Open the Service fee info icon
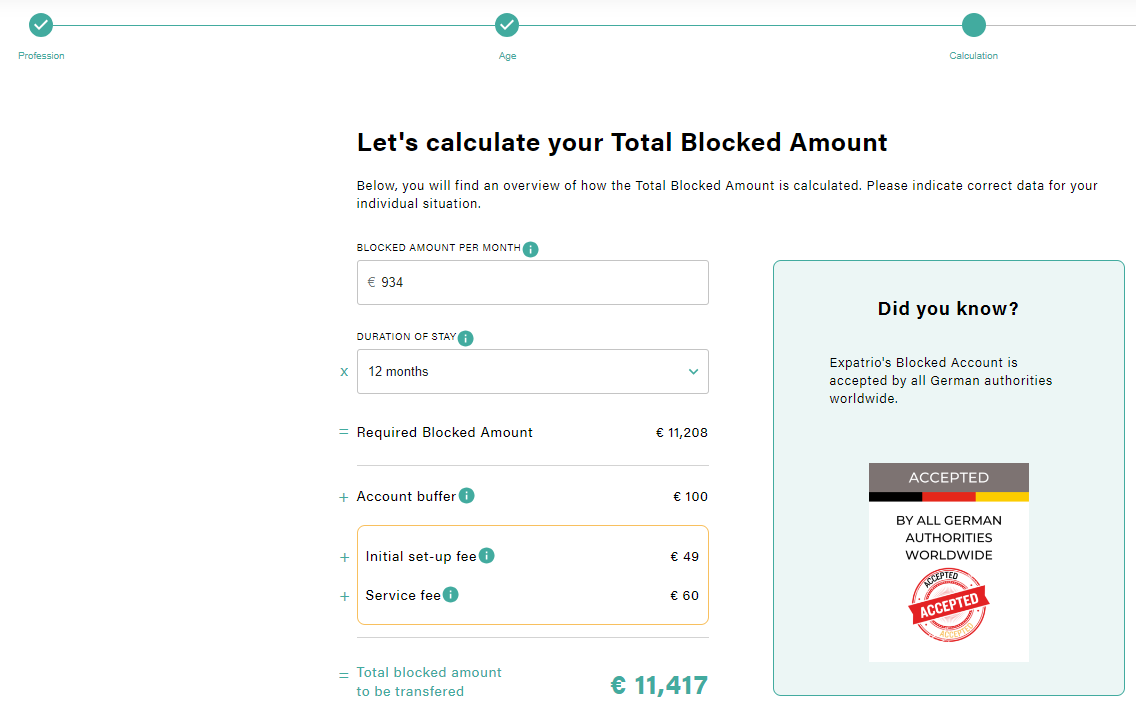The height and width of the screenshot is (714, 1136). [451, 595]
